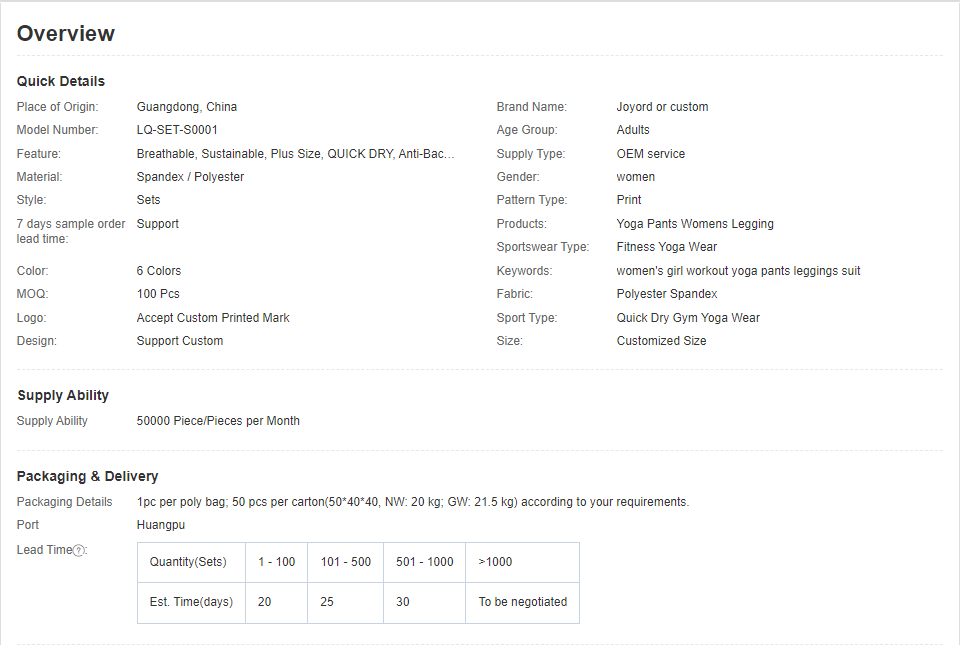Image resolution: width=960 pixels, height=645 pixels.
Task: Click the '50000 Piece/Pieces per Month' text
Action: click(218, 420)
